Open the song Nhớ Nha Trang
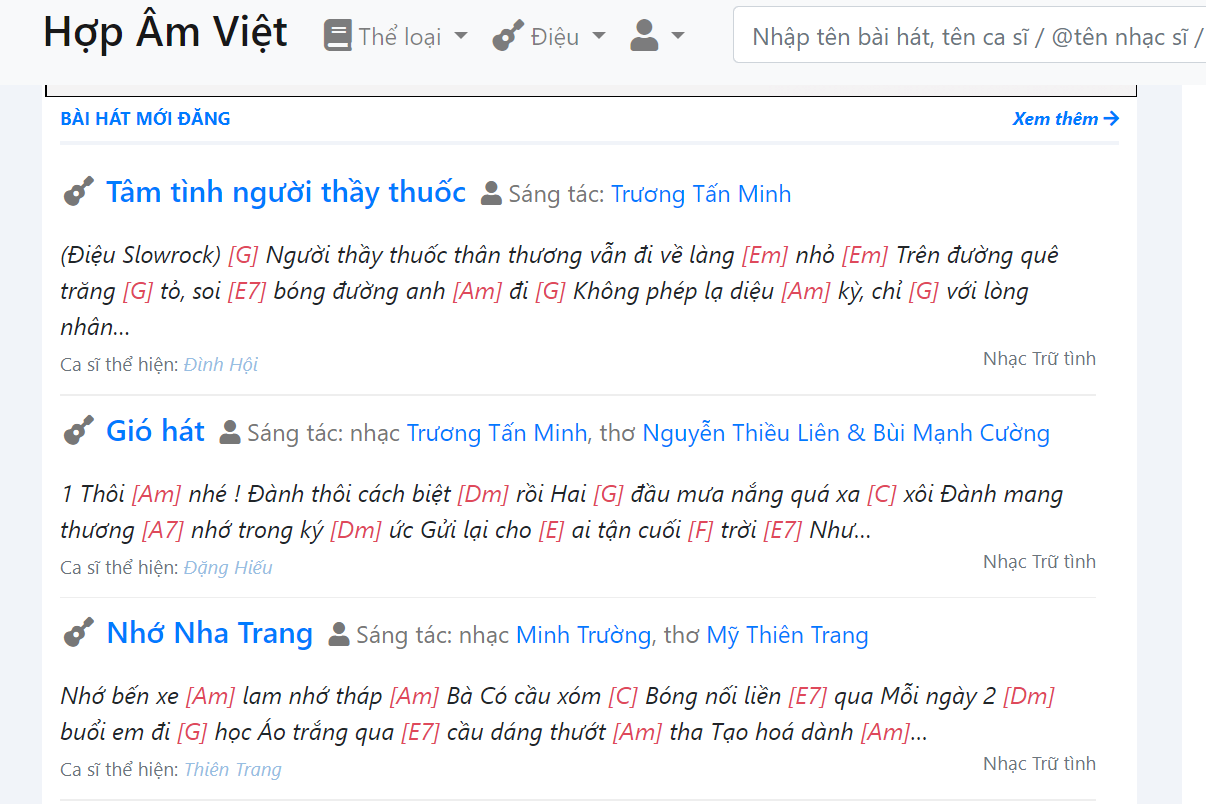Image resolution: width=1206 pixels, height=804 pixels. [209, 633]
